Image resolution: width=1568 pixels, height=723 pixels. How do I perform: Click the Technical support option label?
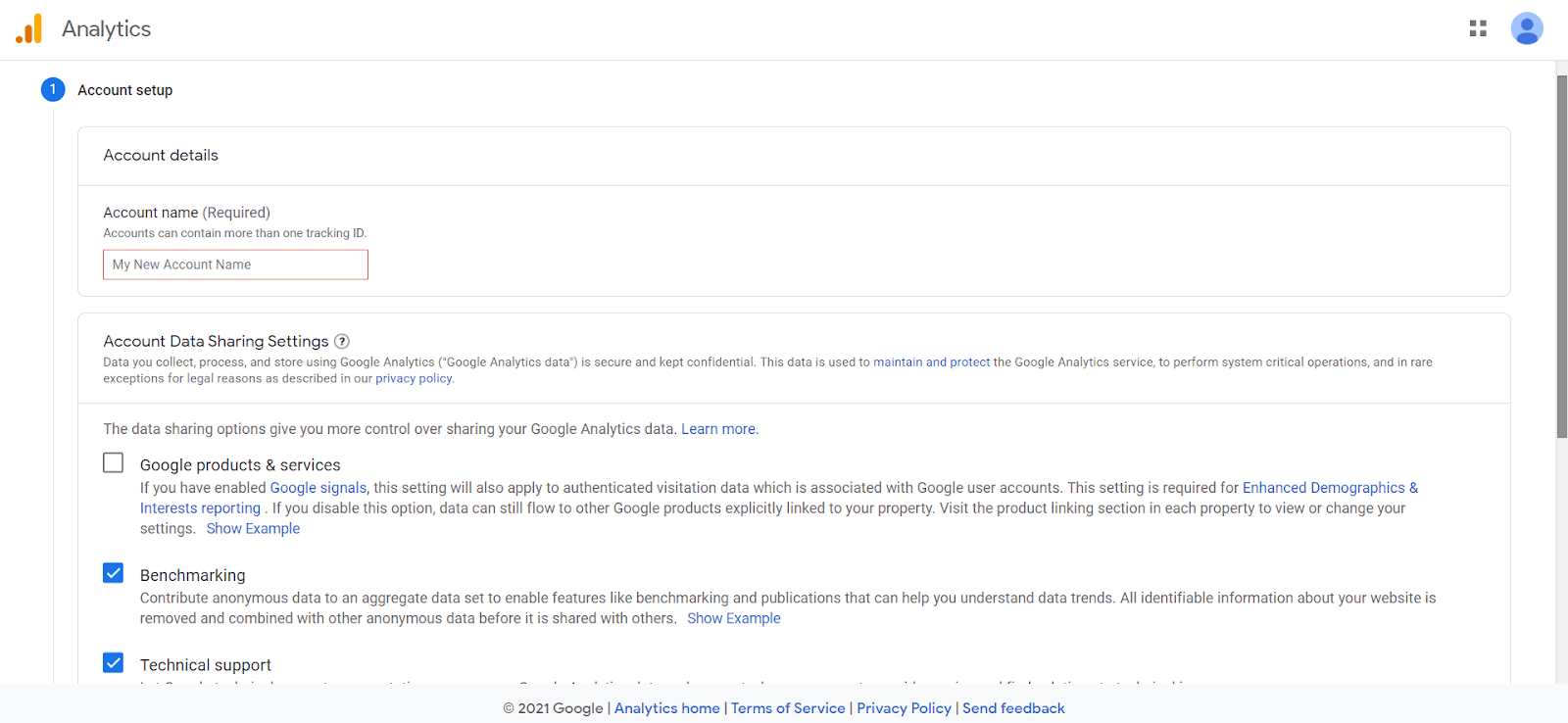click(205, 665)
